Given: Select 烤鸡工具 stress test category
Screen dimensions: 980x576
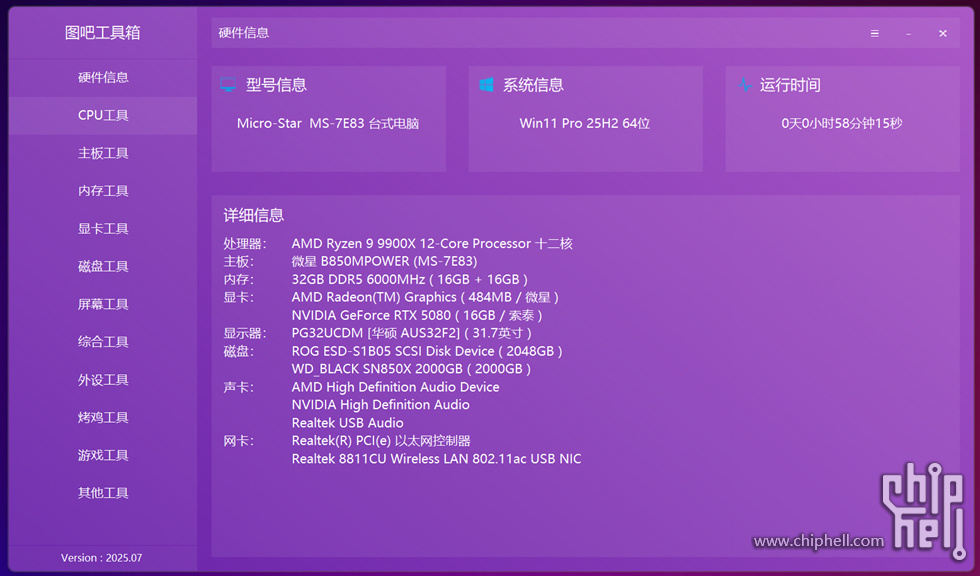Looking at the screenshot, I should click(103, 418).
